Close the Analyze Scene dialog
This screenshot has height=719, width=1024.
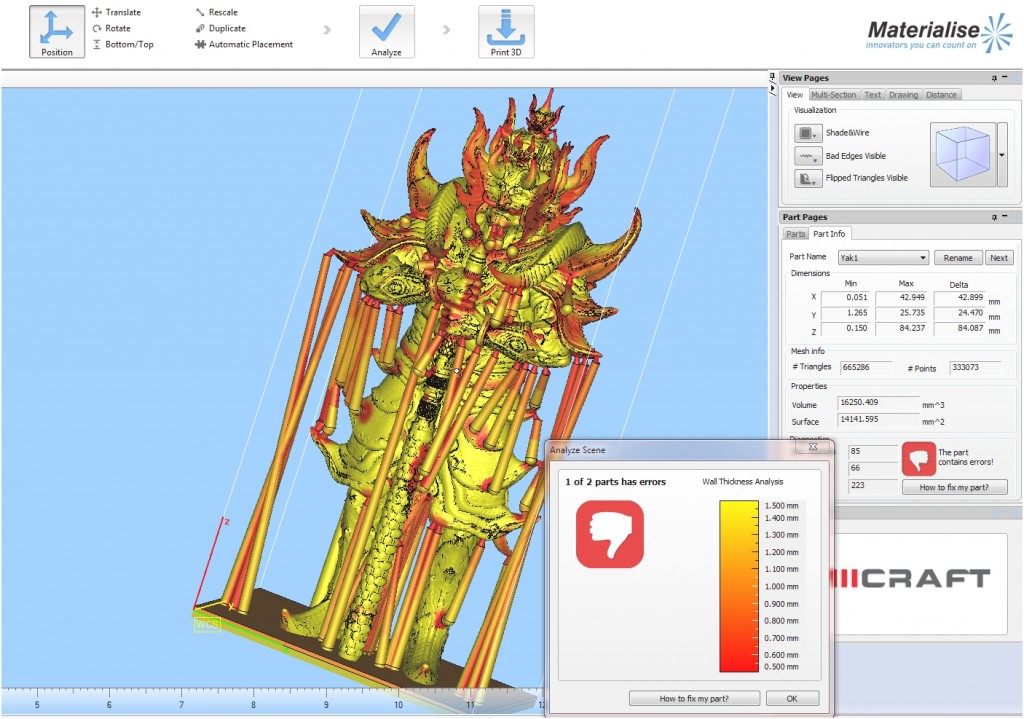click(813, 447)
